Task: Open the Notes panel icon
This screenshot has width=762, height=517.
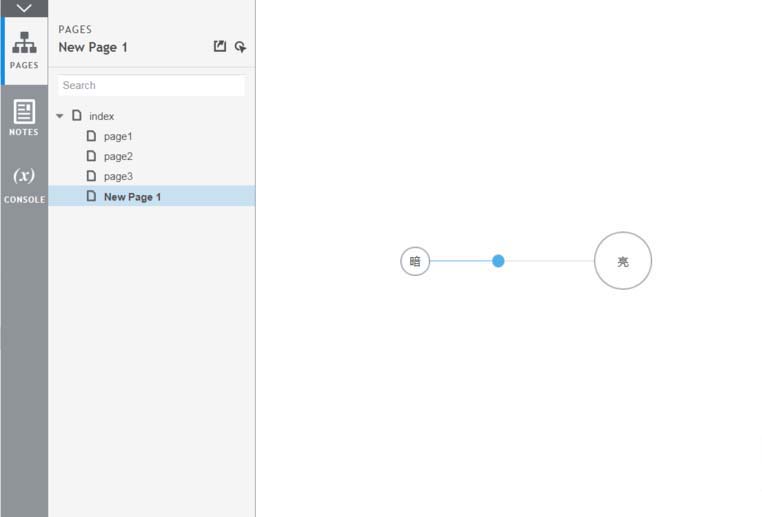Action: click(x=24, y=117)
